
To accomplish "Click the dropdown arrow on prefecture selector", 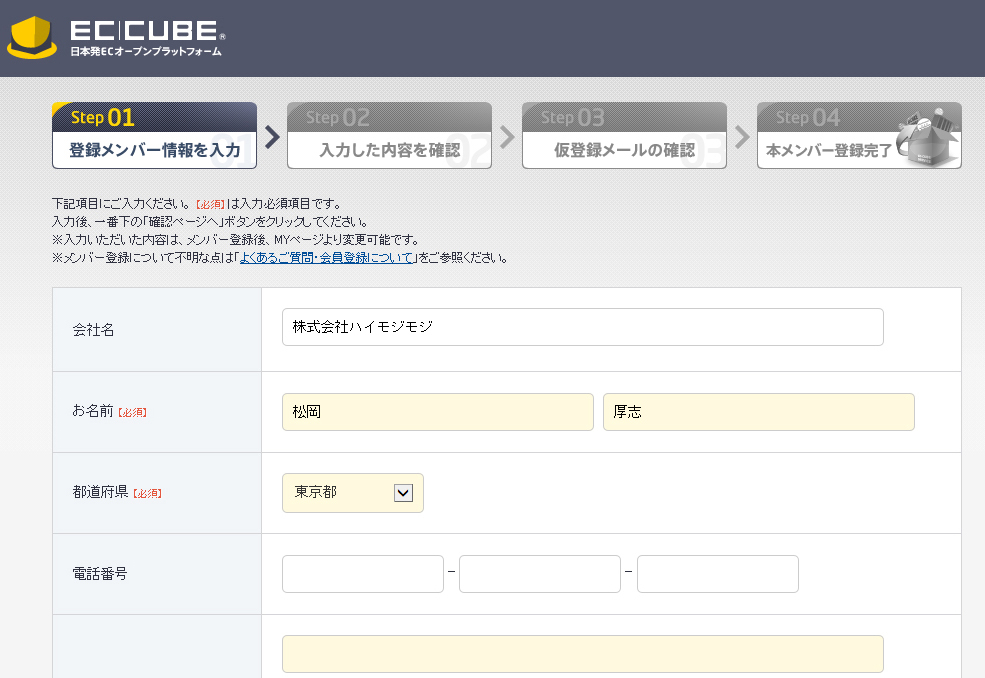I will pos(403,493).
